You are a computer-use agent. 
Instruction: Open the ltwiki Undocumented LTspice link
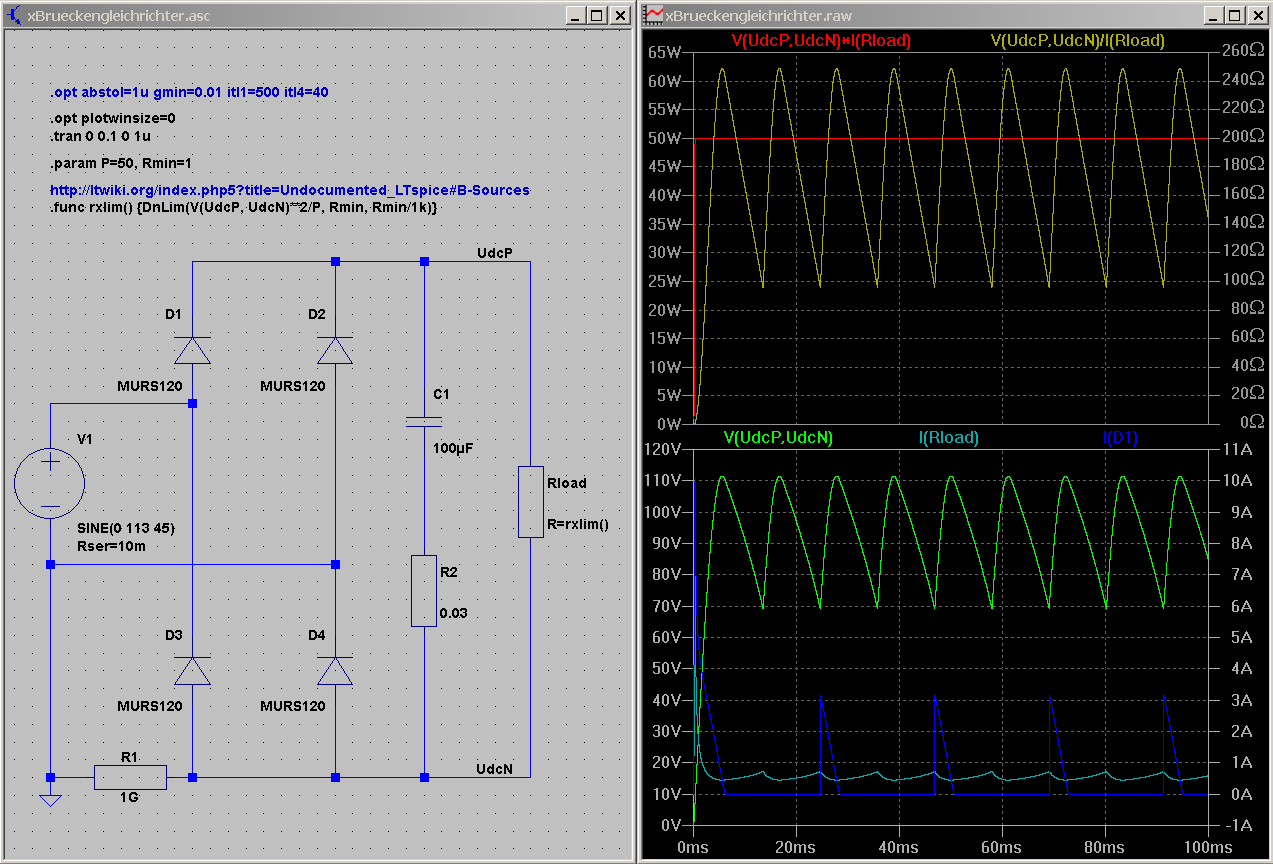[x=290, y=190]
